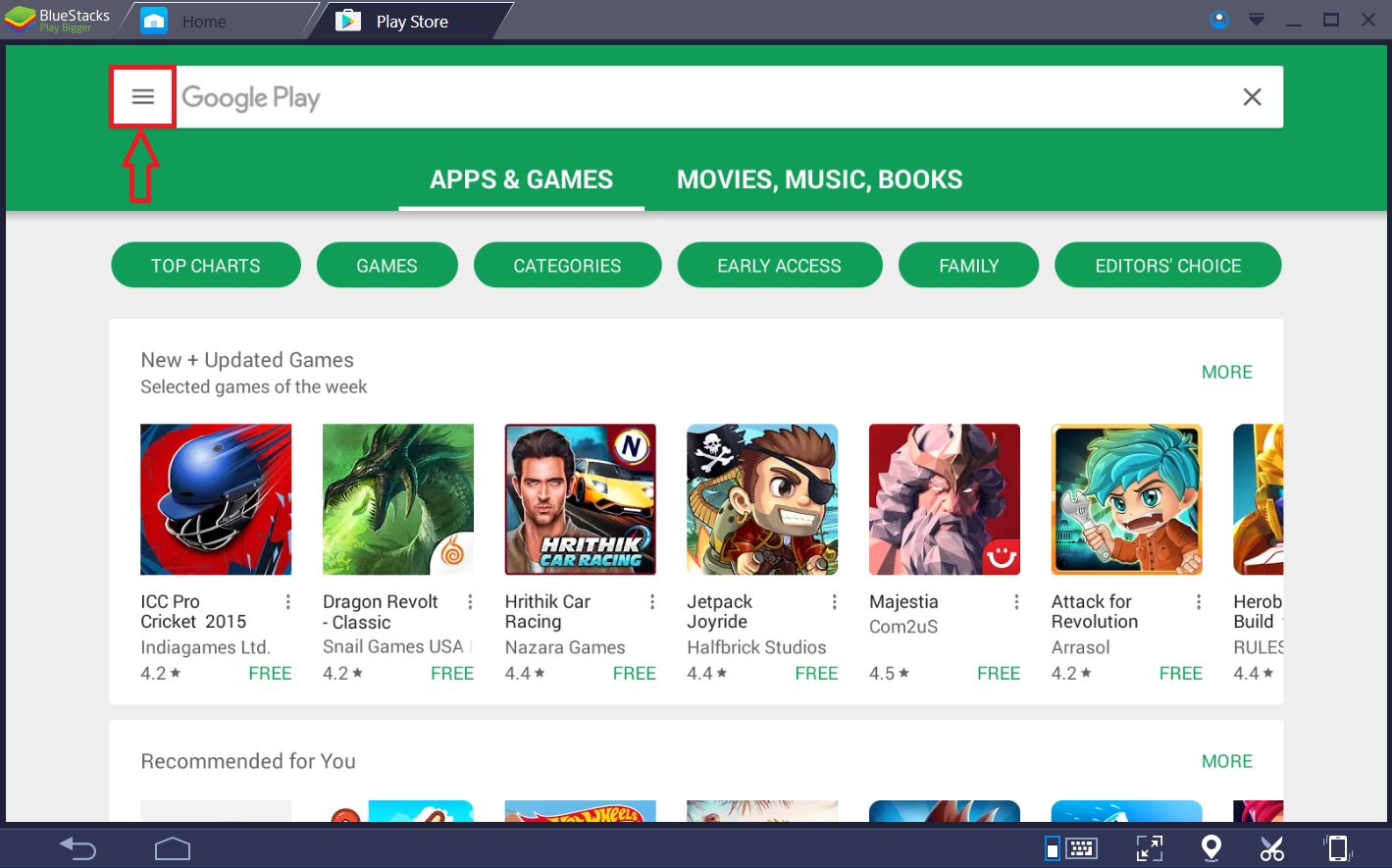Screen dimensions: 1392x868
Task: Browse Categories
Action: tap(567, 265)
